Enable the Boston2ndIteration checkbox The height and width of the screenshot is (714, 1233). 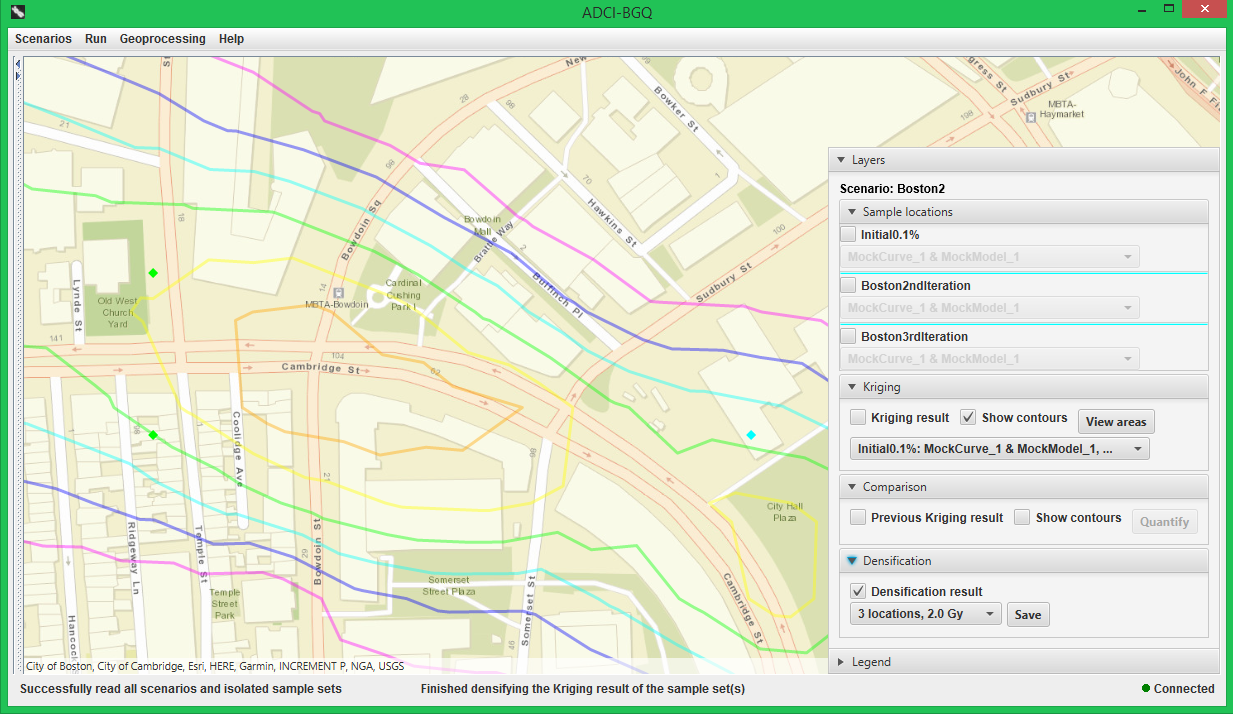click(848, 285)
